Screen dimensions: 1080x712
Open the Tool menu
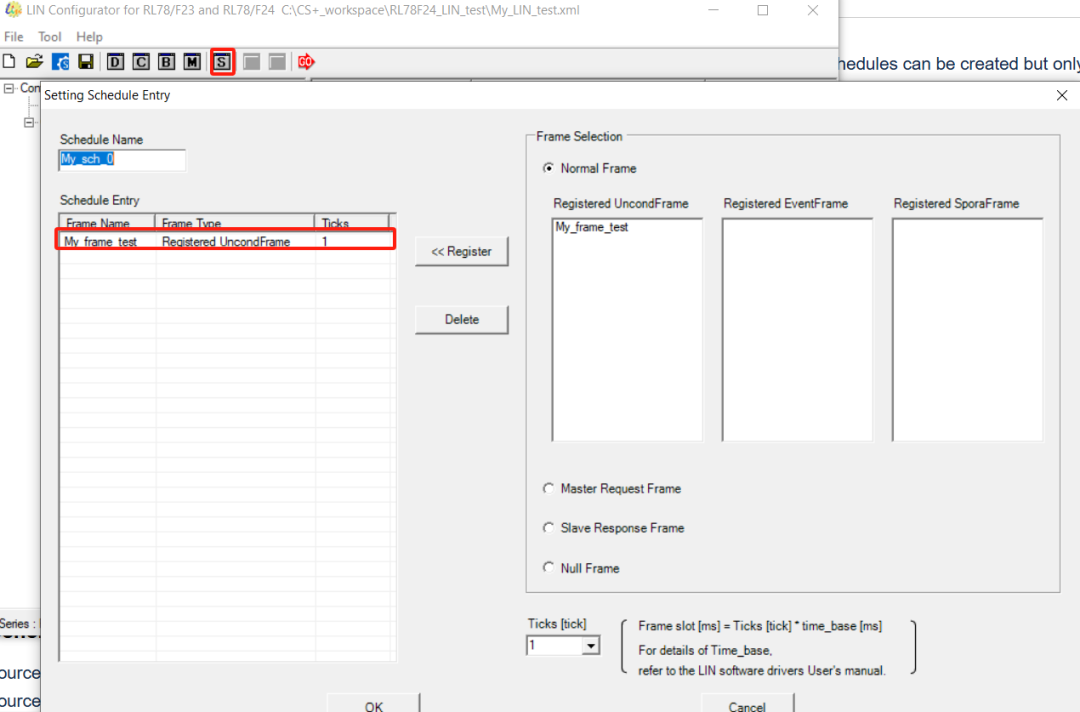coord(50,37)
